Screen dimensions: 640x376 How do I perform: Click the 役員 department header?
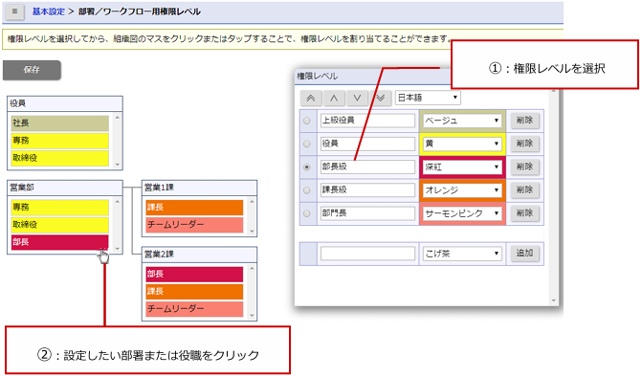[65, 104]
